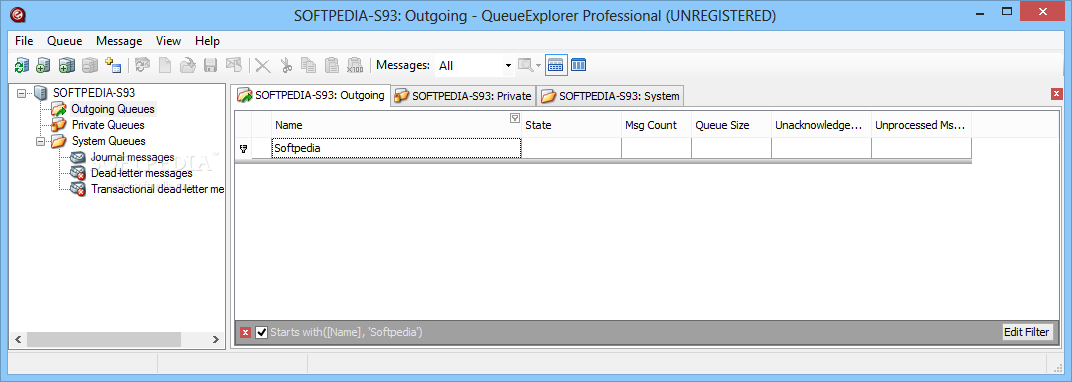This screenshot has height=382, width=1072.
Task: Click the open/load messages toolbar icon
Action: 187,66
